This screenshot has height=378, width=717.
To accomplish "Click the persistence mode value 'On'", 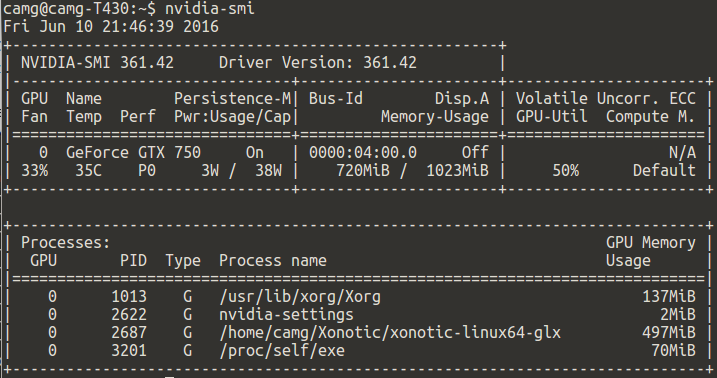I will click(x=255, y=152).
